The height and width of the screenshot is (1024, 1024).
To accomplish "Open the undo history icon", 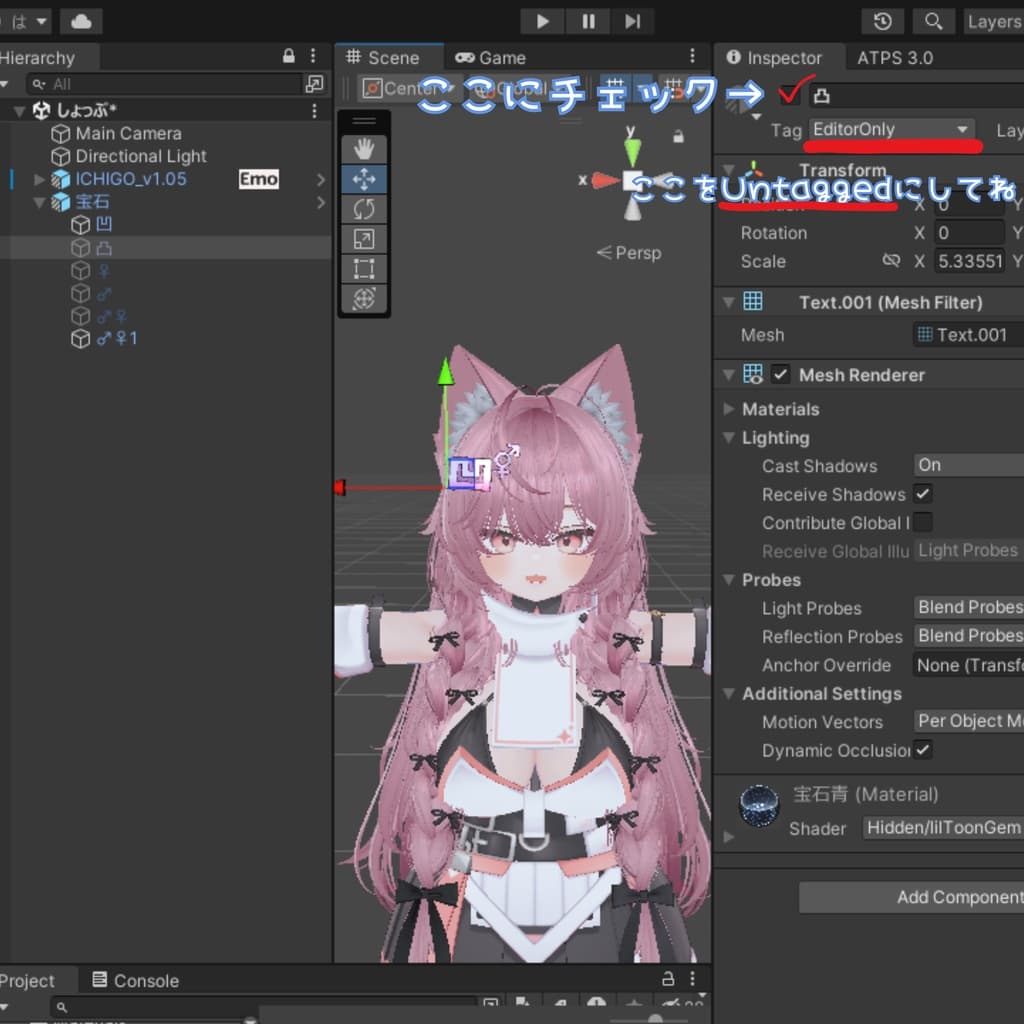I will 883,21.
